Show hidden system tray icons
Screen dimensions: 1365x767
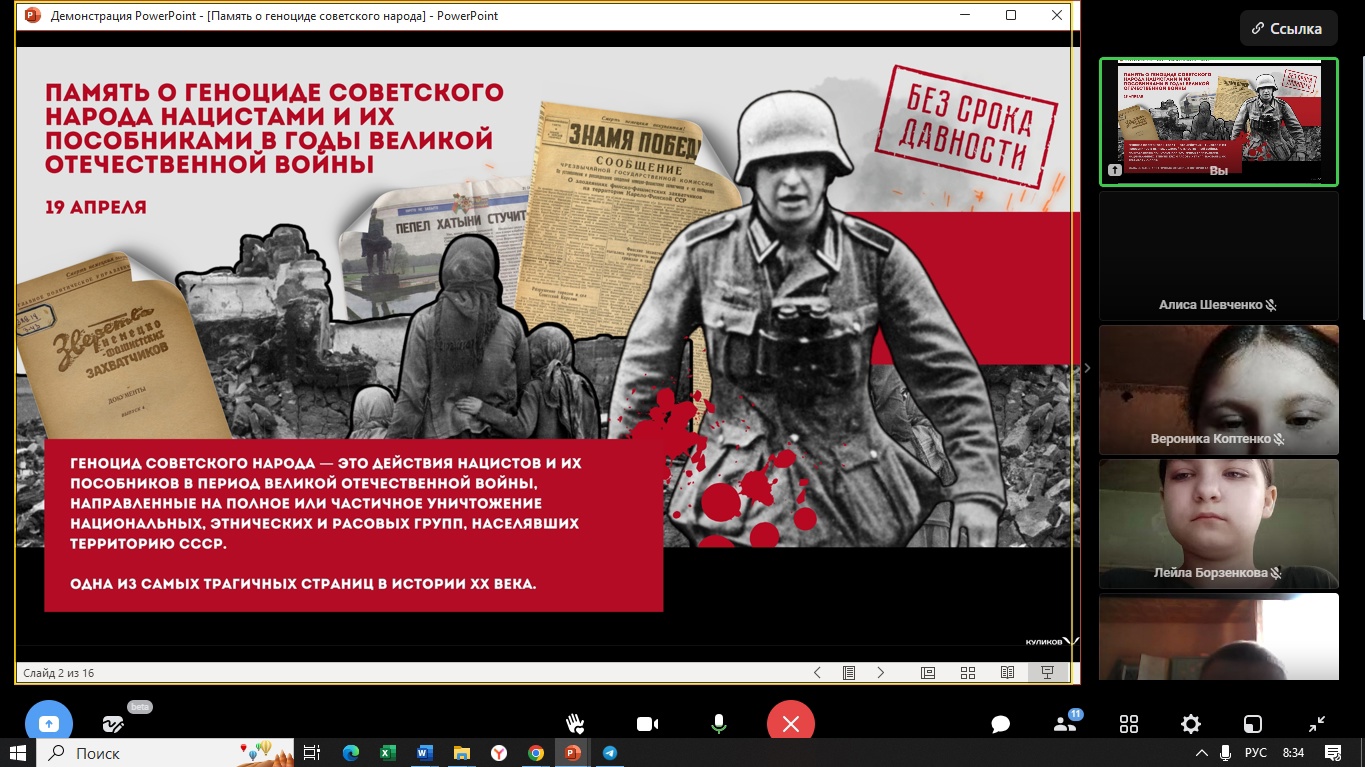1201,752
